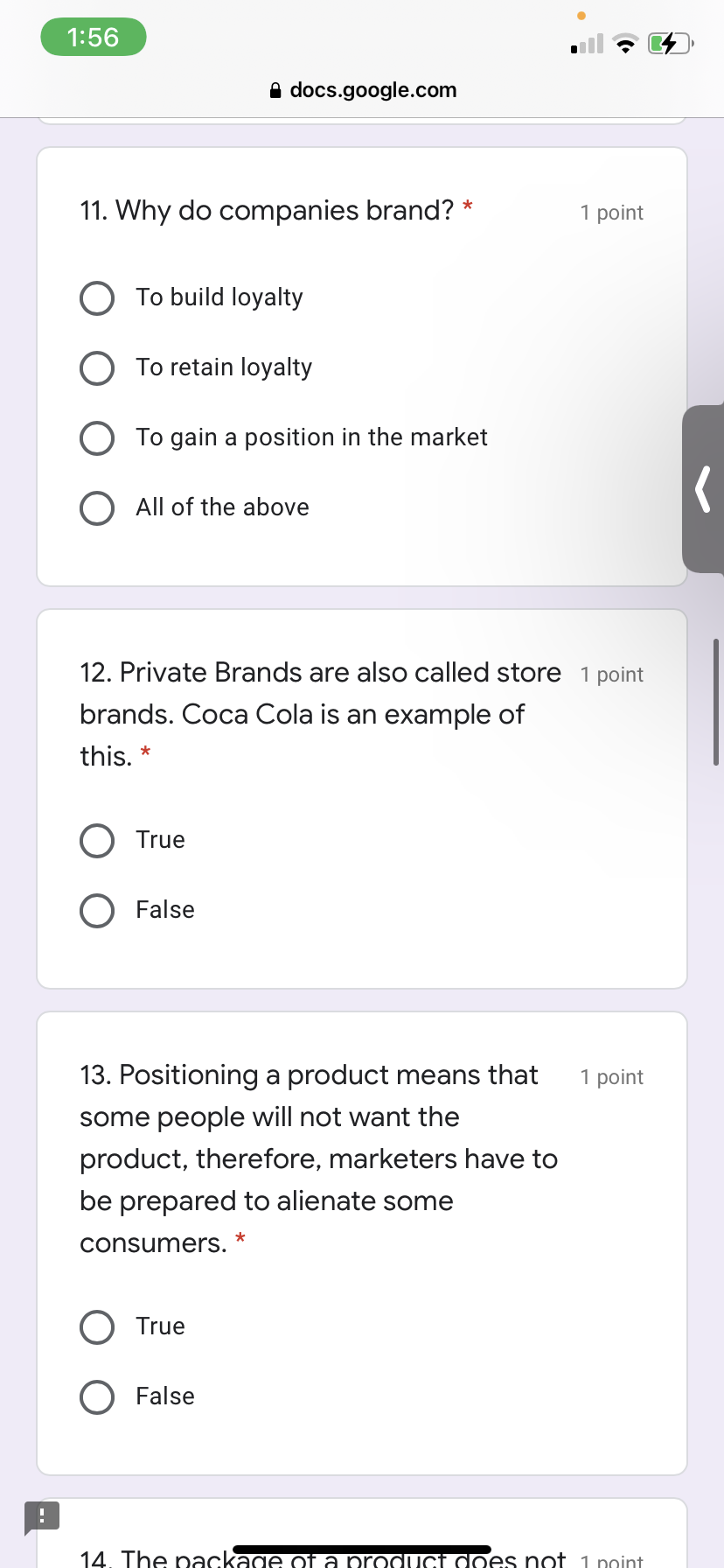Tap '1 point' label on question 12
The height and width of the screenshot is (1568, 724).
click(x=611, y=675)
